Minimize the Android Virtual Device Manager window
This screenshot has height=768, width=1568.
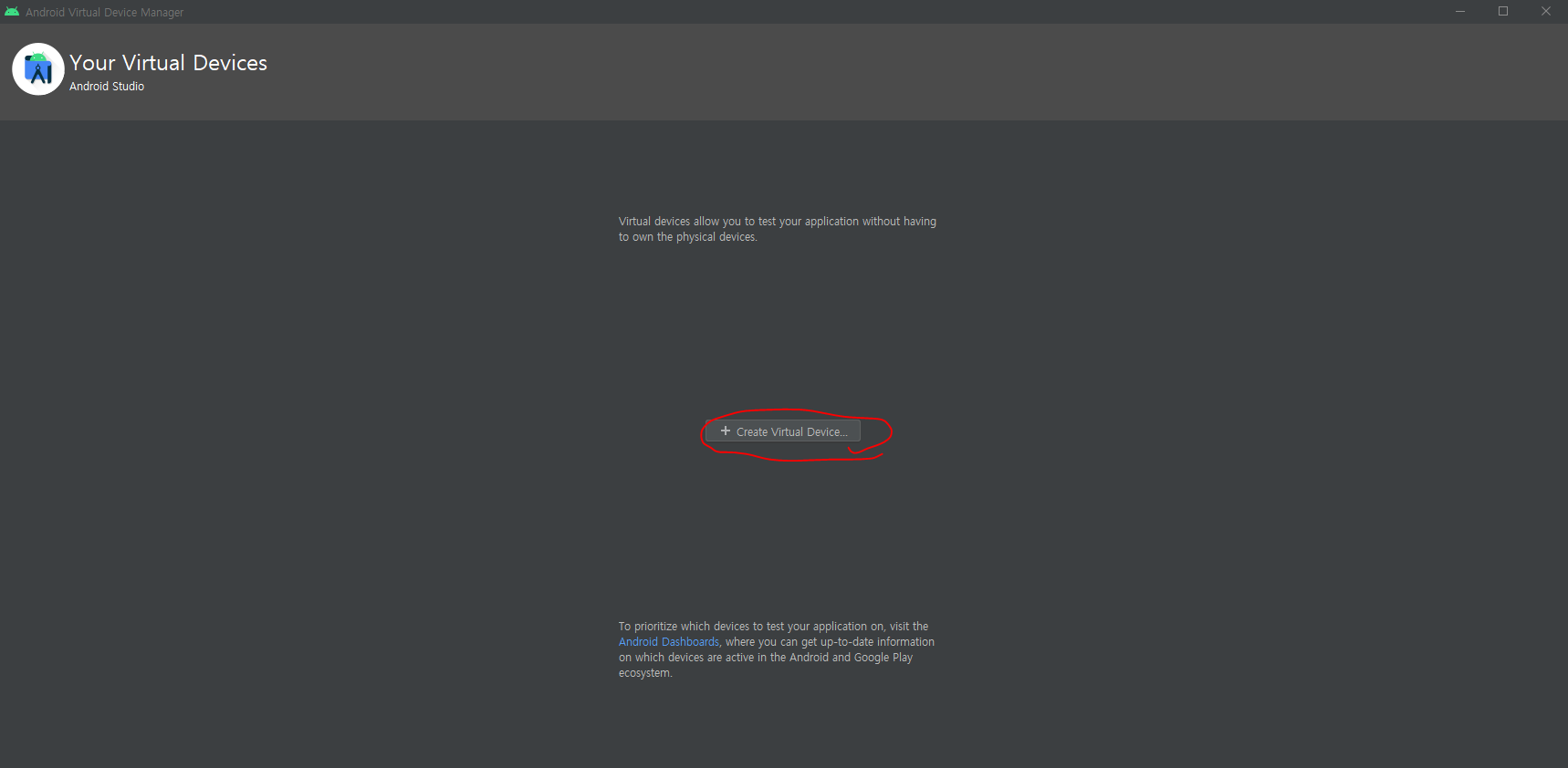point(1460,12)
